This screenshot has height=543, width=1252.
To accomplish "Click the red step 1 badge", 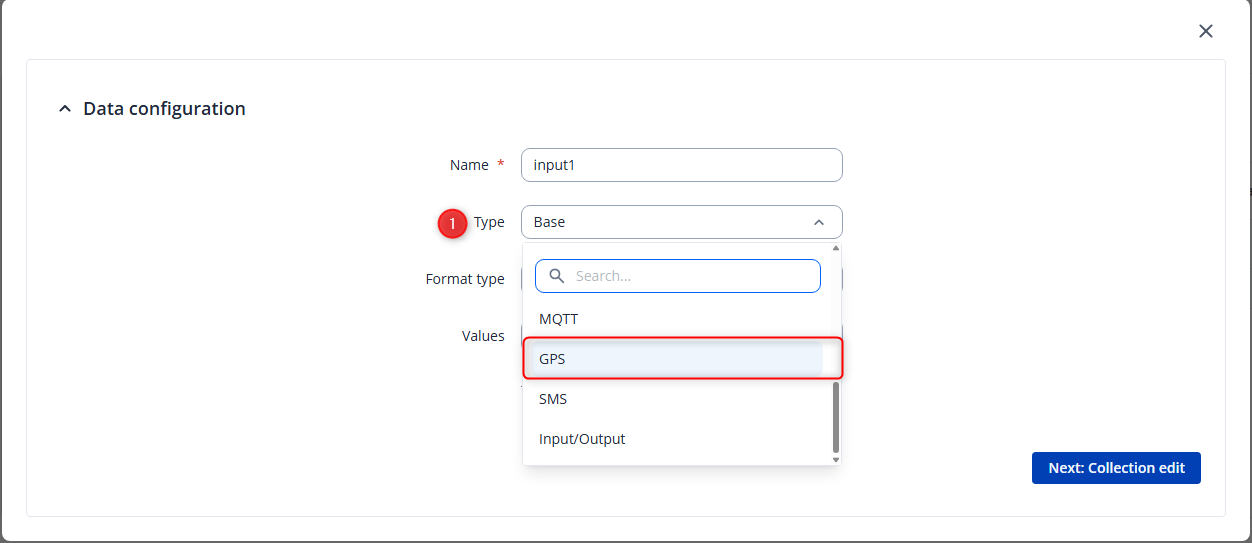I will (452, 224).
